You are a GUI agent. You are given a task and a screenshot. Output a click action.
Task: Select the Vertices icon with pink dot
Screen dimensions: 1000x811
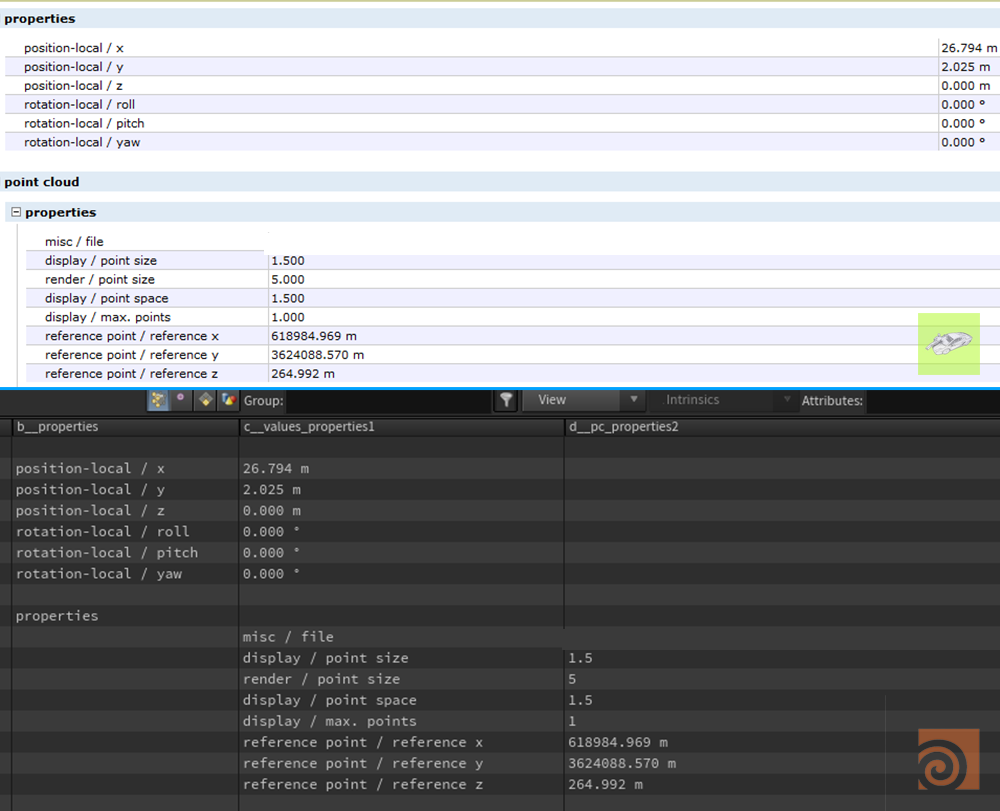click(181, 398)
